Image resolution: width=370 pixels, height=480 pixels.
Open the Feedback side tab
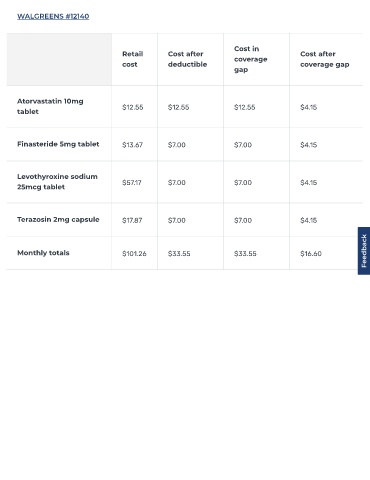click(364, 251)
